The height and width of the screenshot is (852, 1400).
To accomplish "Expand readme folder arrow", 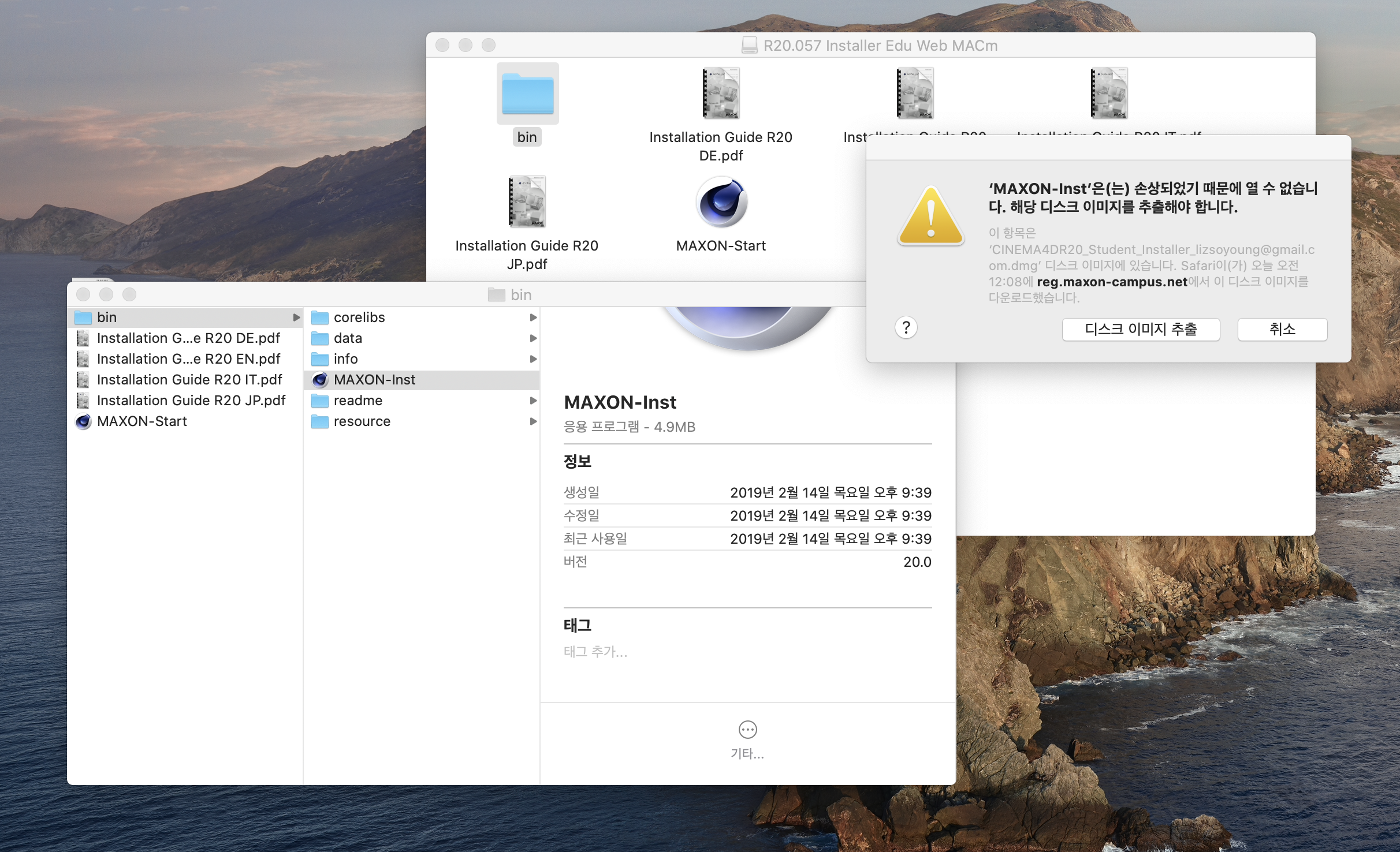I will (533, 401).
